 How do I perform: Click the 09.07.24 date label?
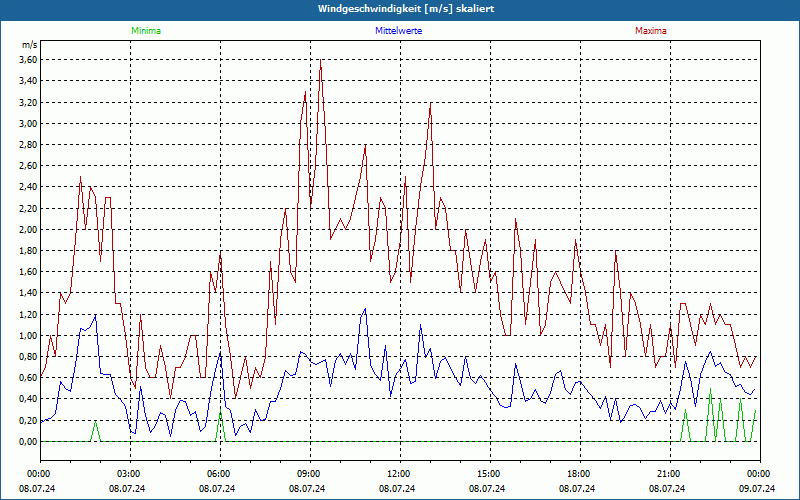(757, 489)
